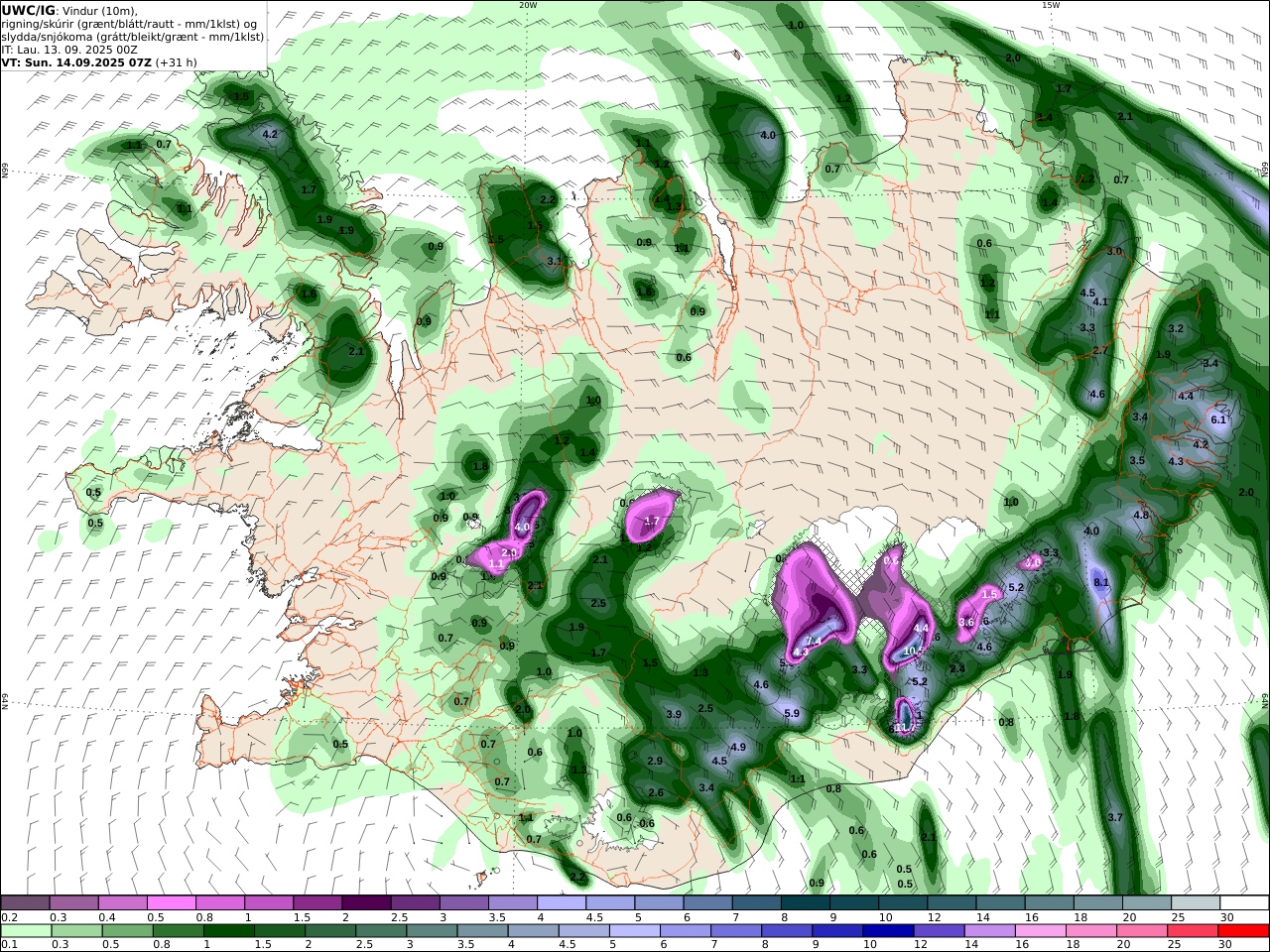Image resolution: width=1270 pixels, height=952 pixels.
Task: Click the "2.6" precipitation value on the map
Action: coord(655,792)
